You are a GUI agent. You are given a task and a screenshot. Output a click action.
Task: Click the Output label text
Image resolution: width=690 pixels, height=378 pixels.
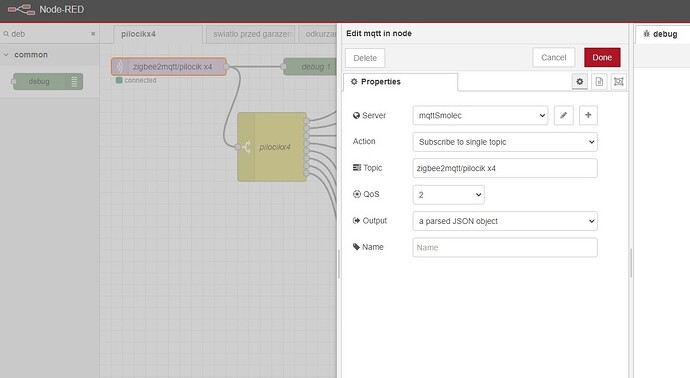pos(374,220)
